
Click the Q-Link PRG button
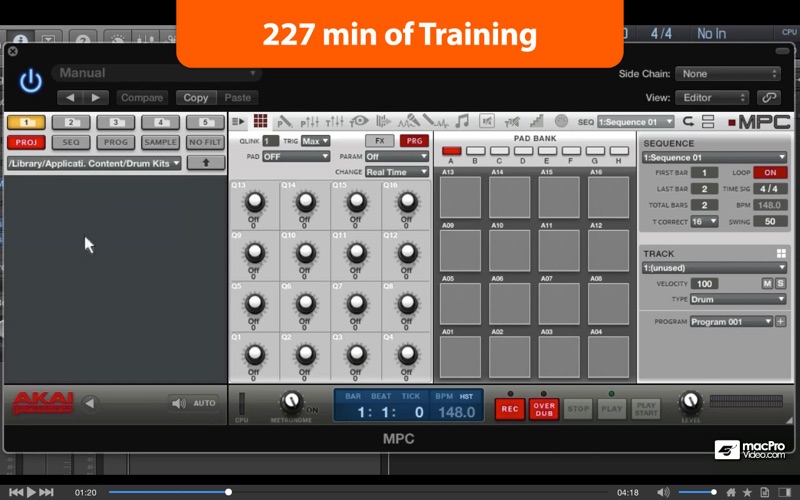tap(414, 141)
